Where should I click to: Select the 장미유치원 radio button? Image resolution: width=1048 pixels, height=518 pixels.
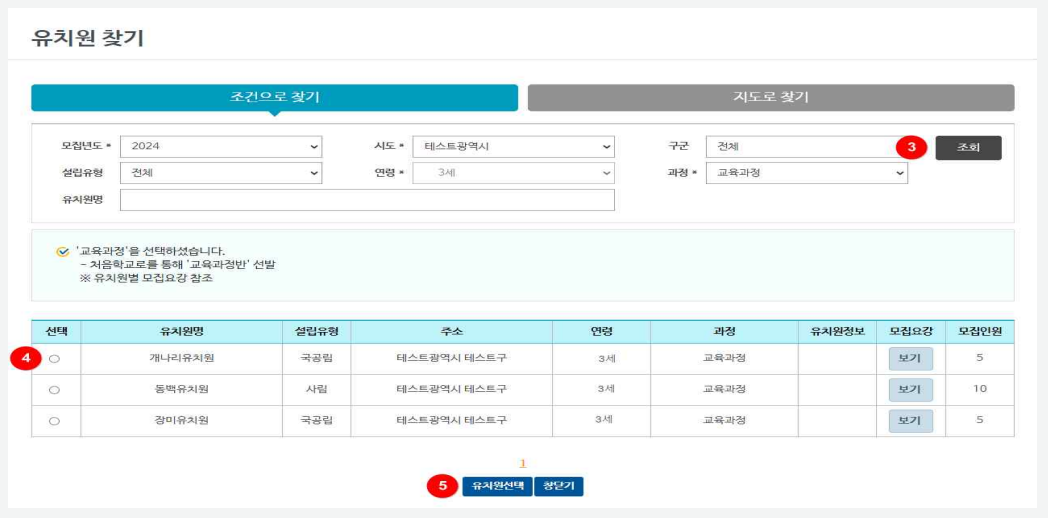click(x=55, y=421)
